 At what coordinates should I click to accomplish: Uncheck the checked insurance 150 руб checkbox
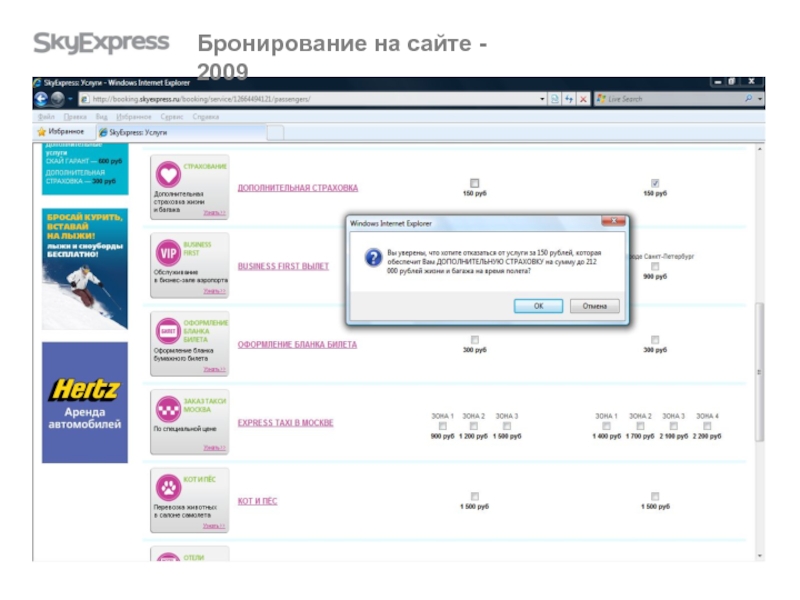pos(655,183)
